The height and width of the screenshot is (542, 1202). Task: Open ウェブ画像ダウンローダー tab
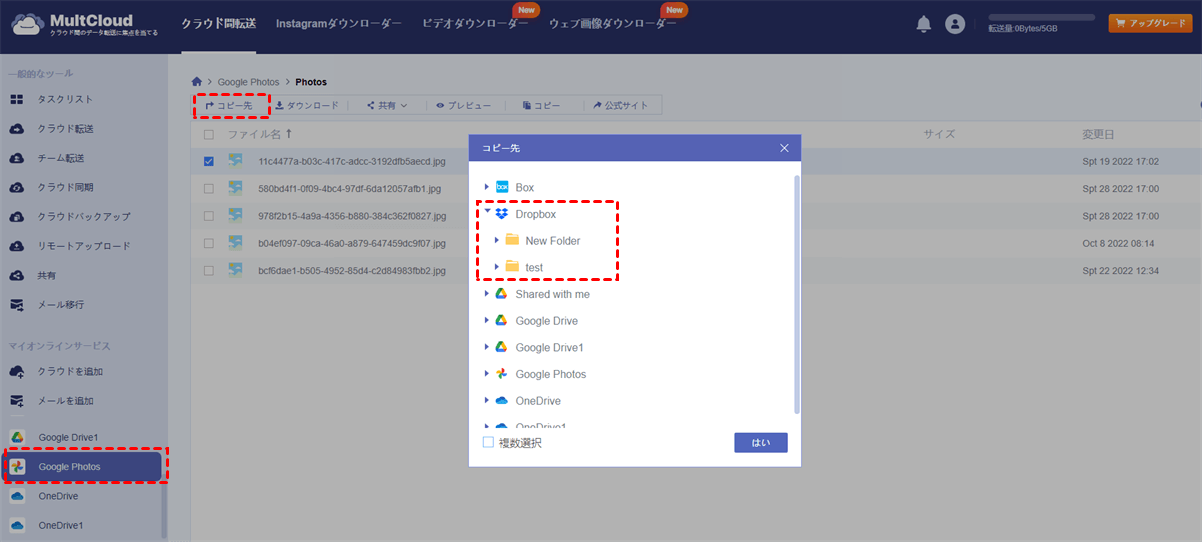point(612,23)
